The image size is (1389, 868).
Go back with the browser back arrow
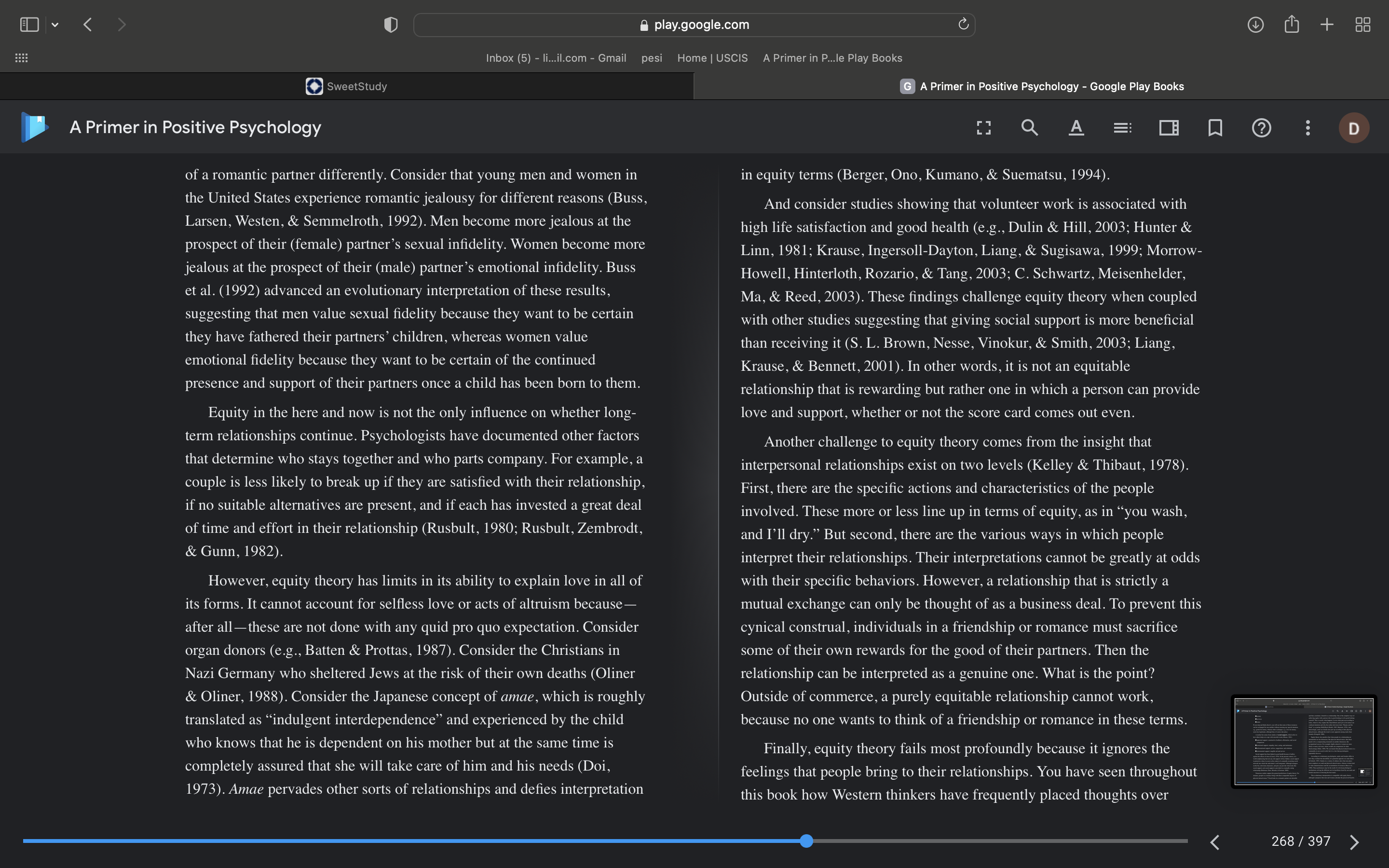point(88,25)
